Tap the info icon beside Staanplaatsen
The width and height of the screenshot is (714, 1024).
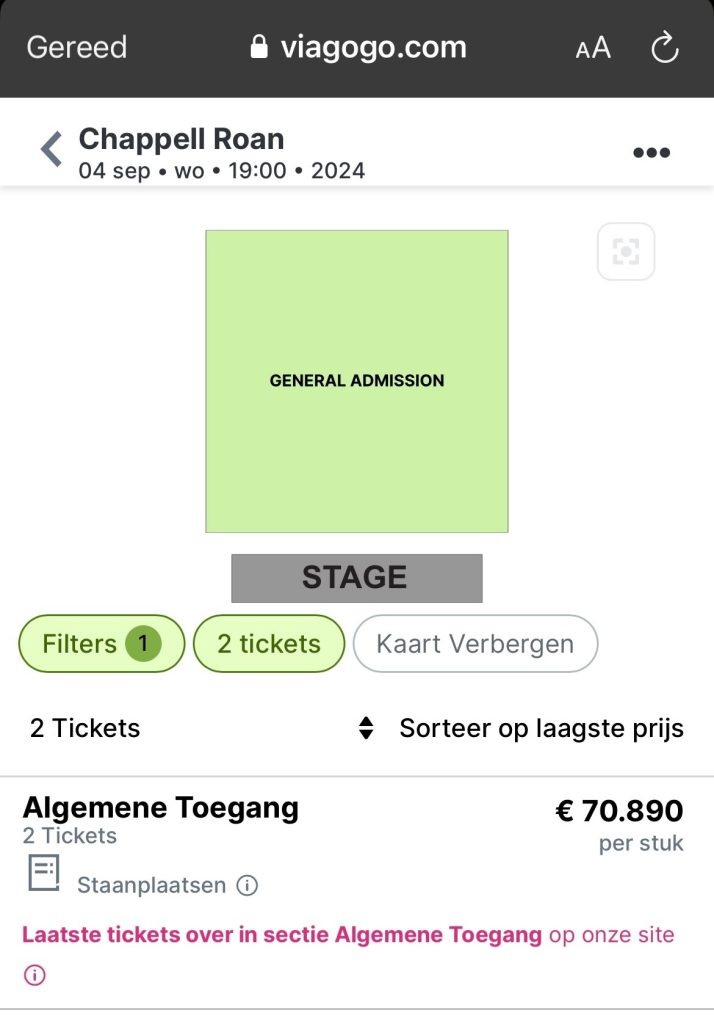tap(246, 885)
